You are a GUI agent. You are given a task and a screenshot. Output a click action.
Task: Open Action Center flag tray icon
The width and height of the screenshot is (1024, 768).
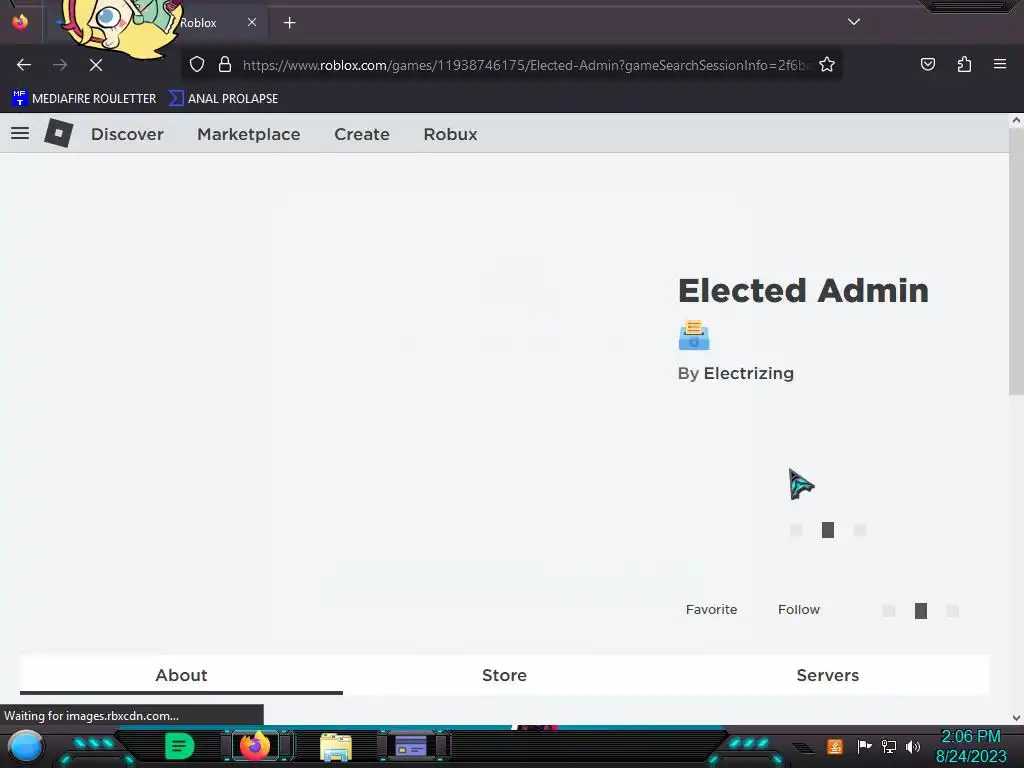864,746
